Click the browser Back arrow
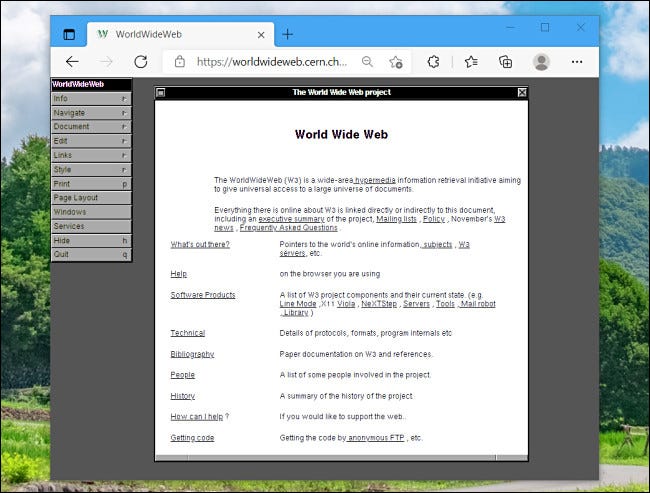 [72, 62]
